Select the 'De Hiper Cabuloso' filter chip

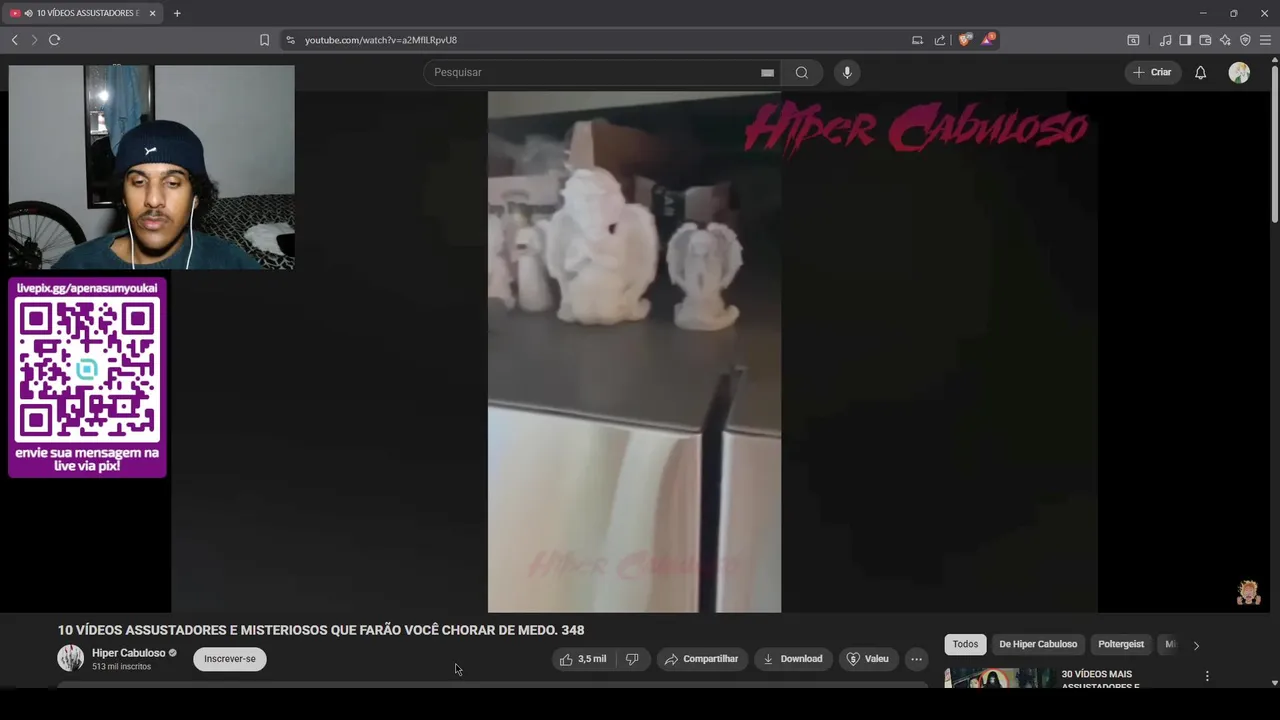(x=1038, y=645)
